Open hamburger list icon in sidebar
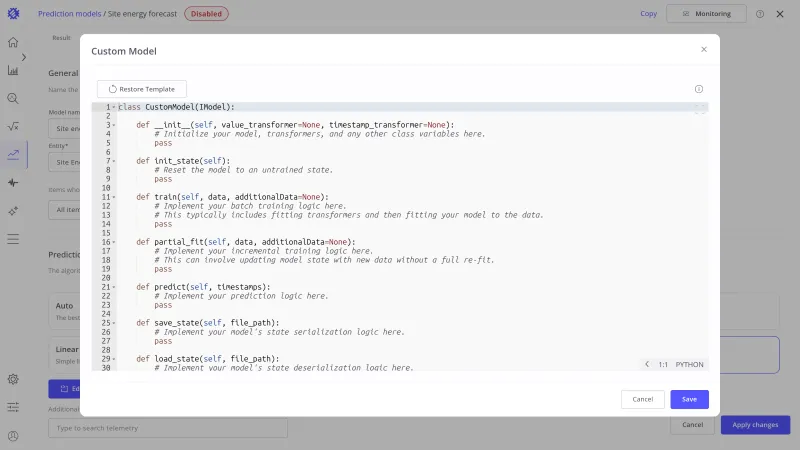Viewport: 800px width, 450px height. pos(13,239)
